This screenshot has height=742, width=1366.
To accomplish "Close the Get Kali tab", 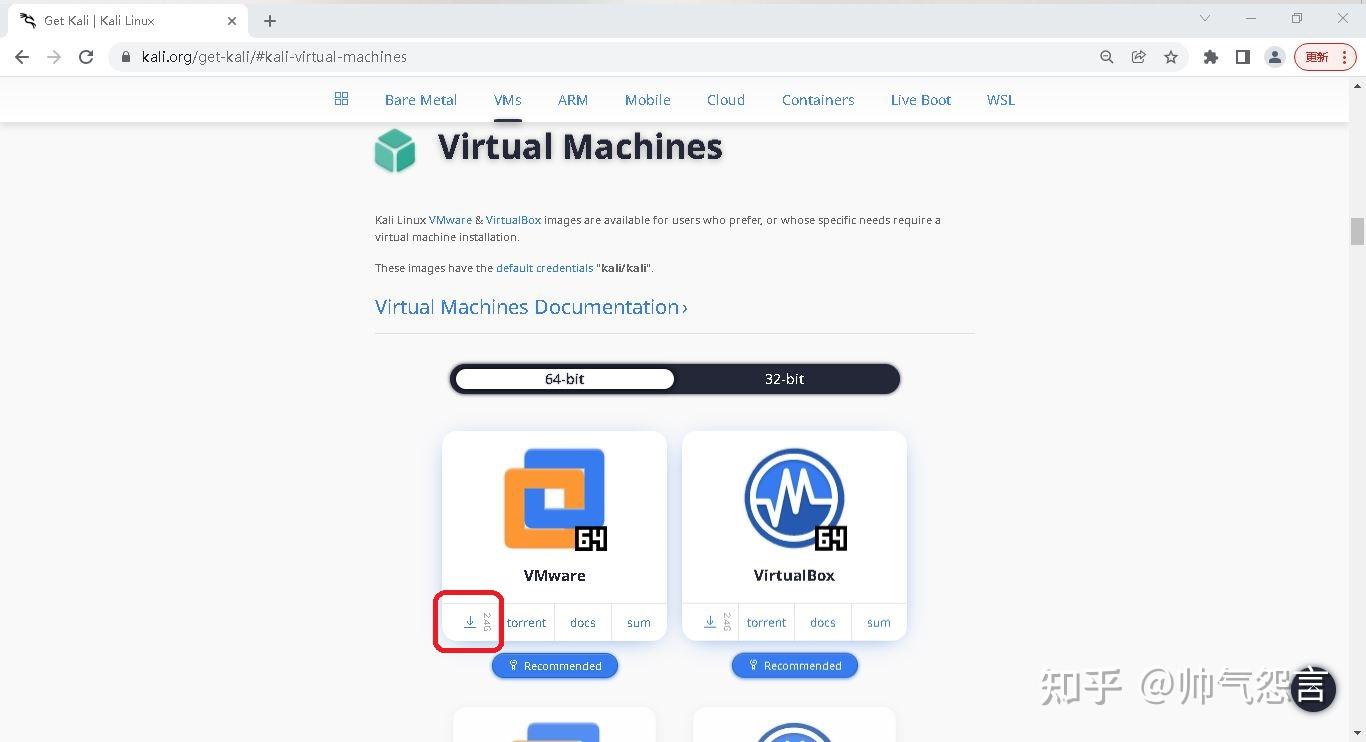I will (232, 20).
